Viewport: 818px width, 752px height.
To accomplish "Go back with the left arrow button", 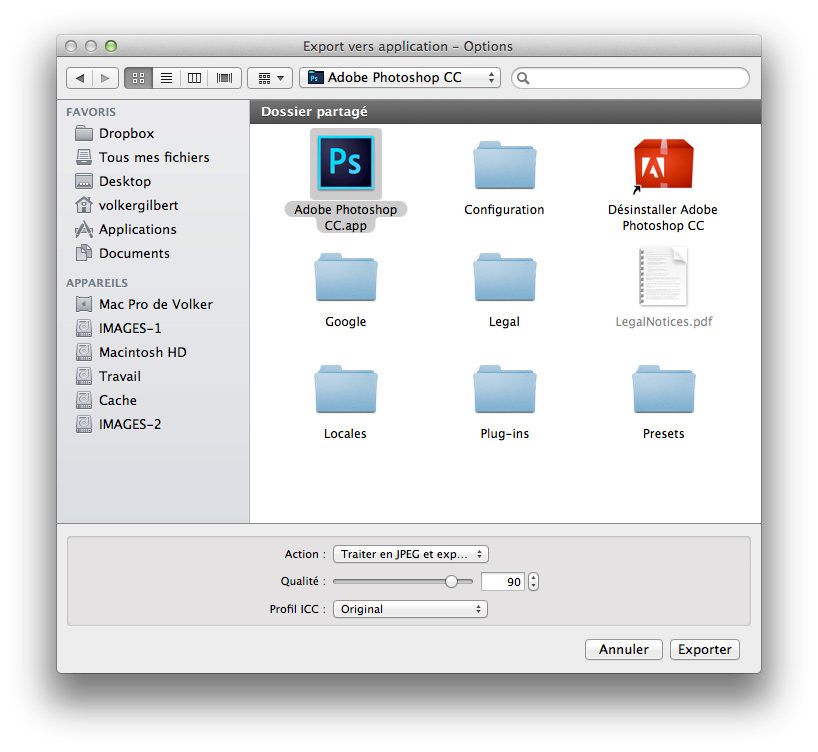I will click(79, 78).
